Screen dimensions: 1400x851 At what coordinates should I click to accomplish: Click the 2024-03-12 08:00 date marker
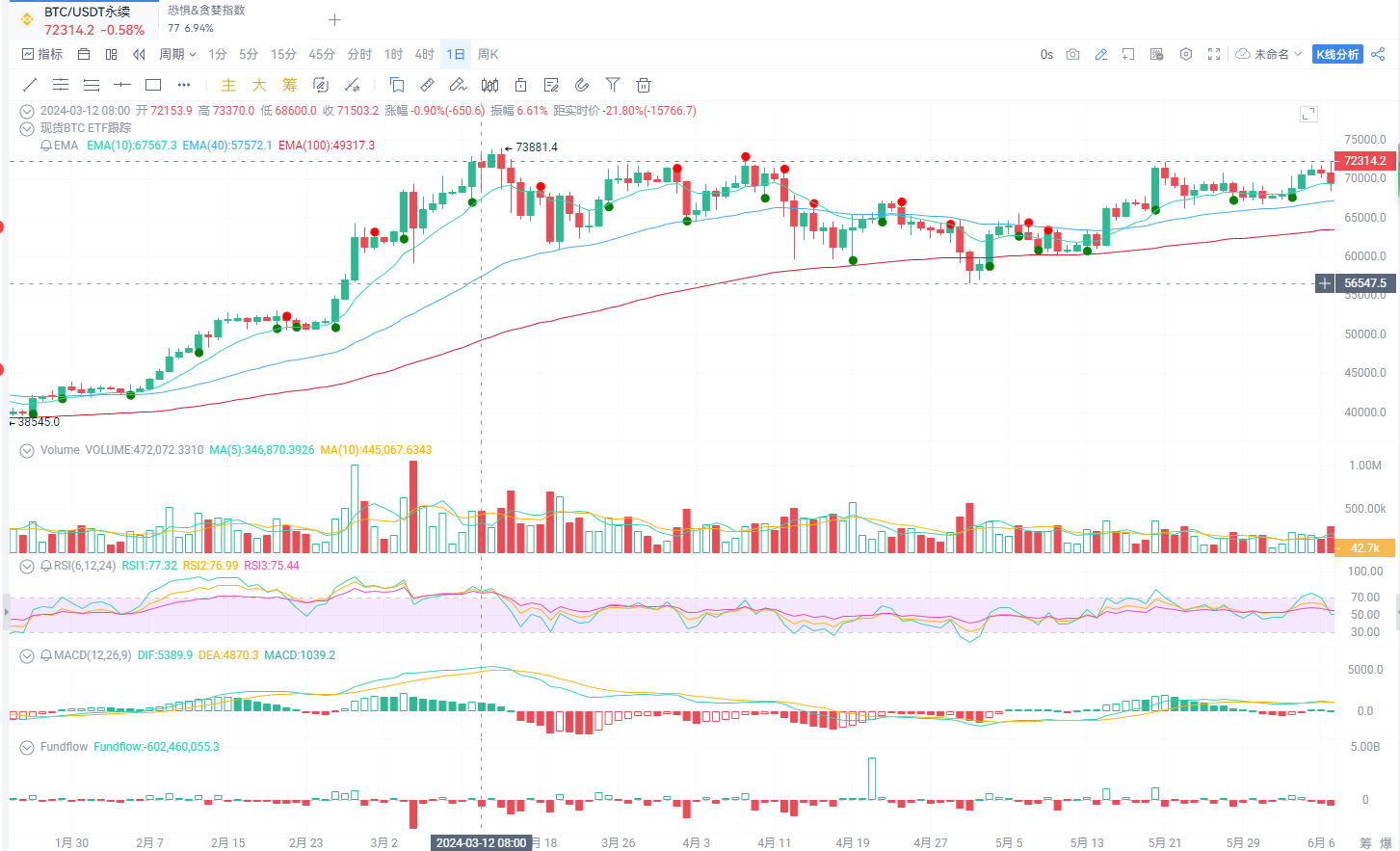pyautogui.click(x=481, y=842)
